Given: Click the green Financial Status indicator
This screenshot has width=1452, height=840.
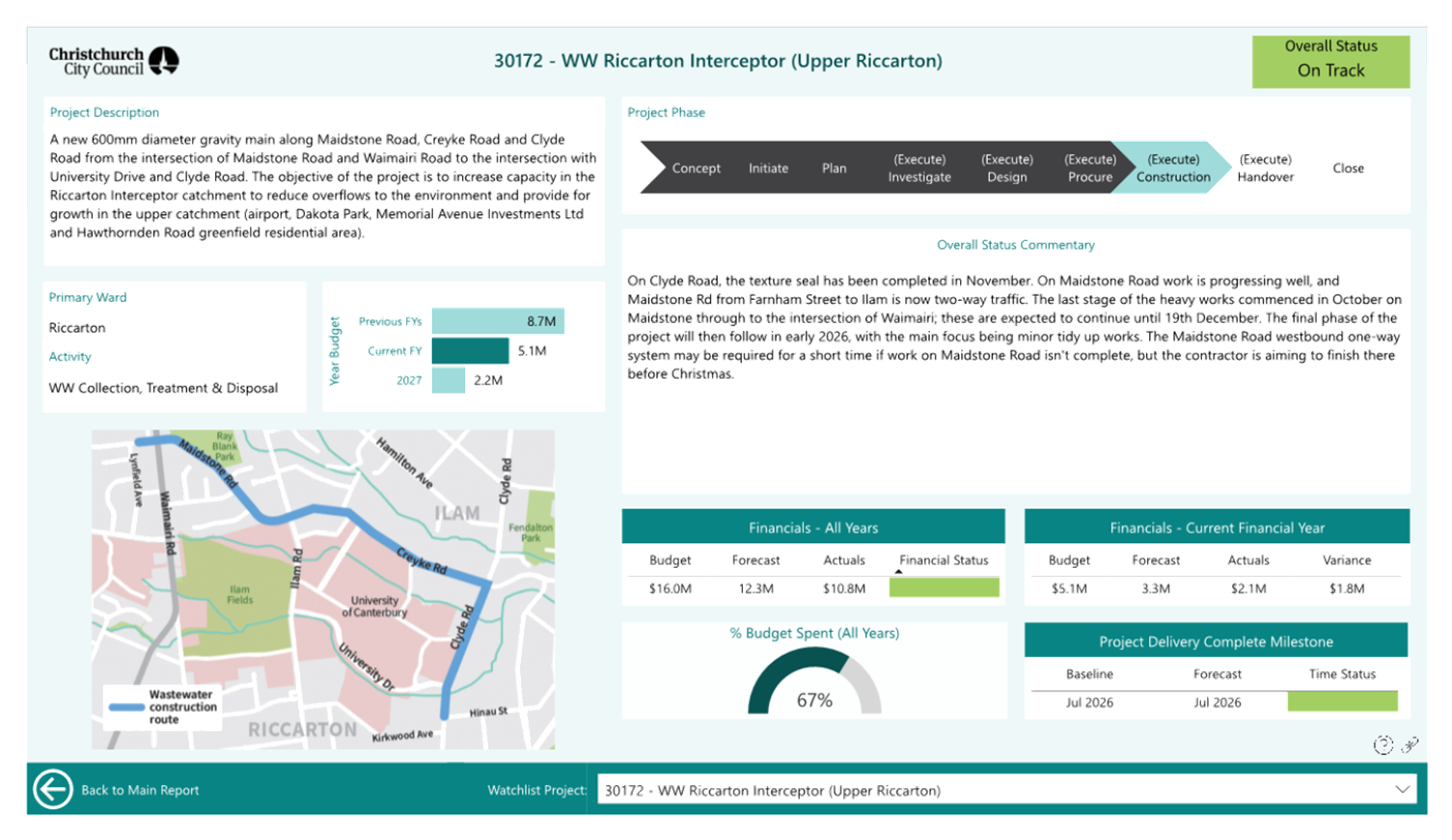Looking at the screenshot, I should [944, 587].
